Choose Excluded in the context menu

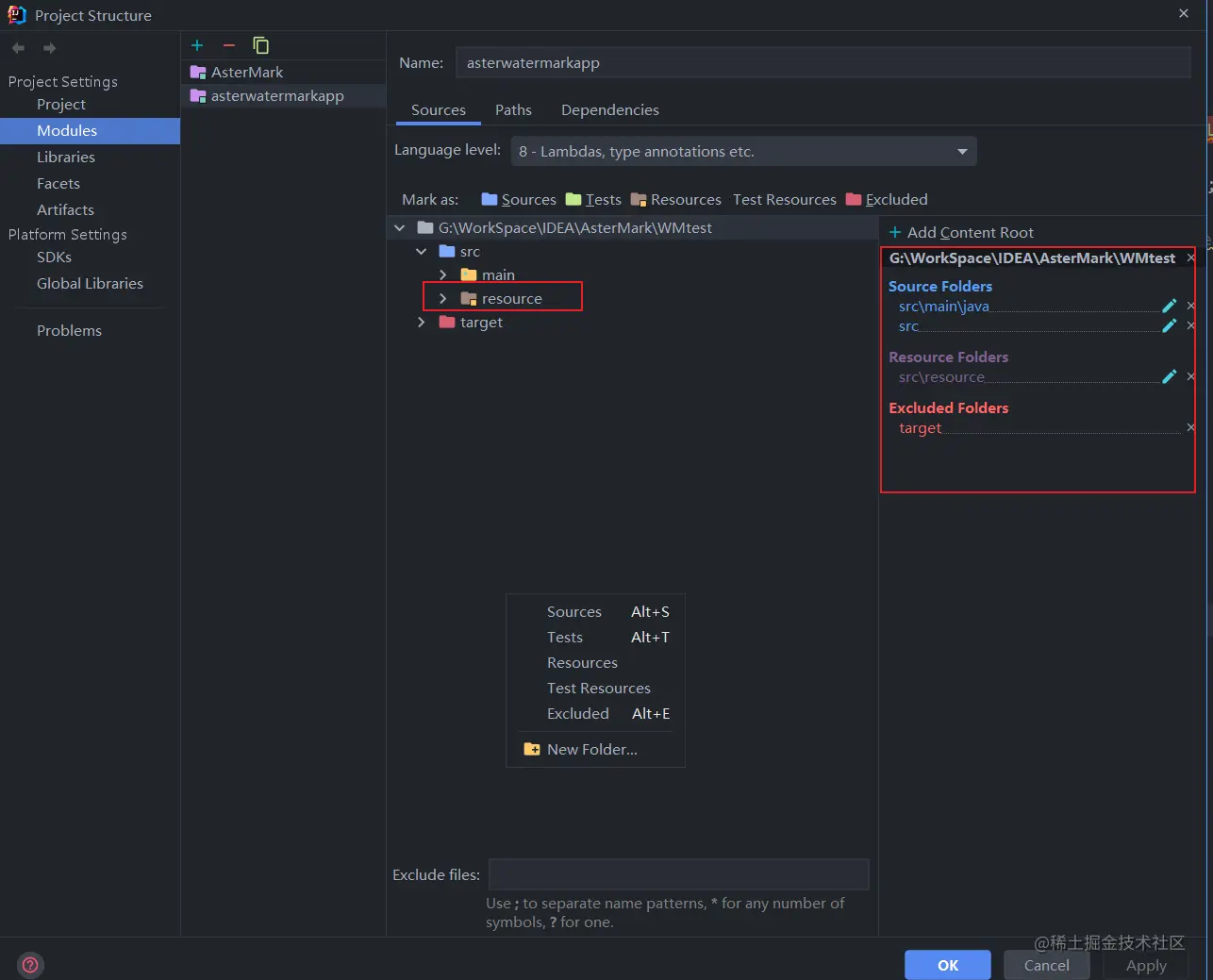click(595, 713)
